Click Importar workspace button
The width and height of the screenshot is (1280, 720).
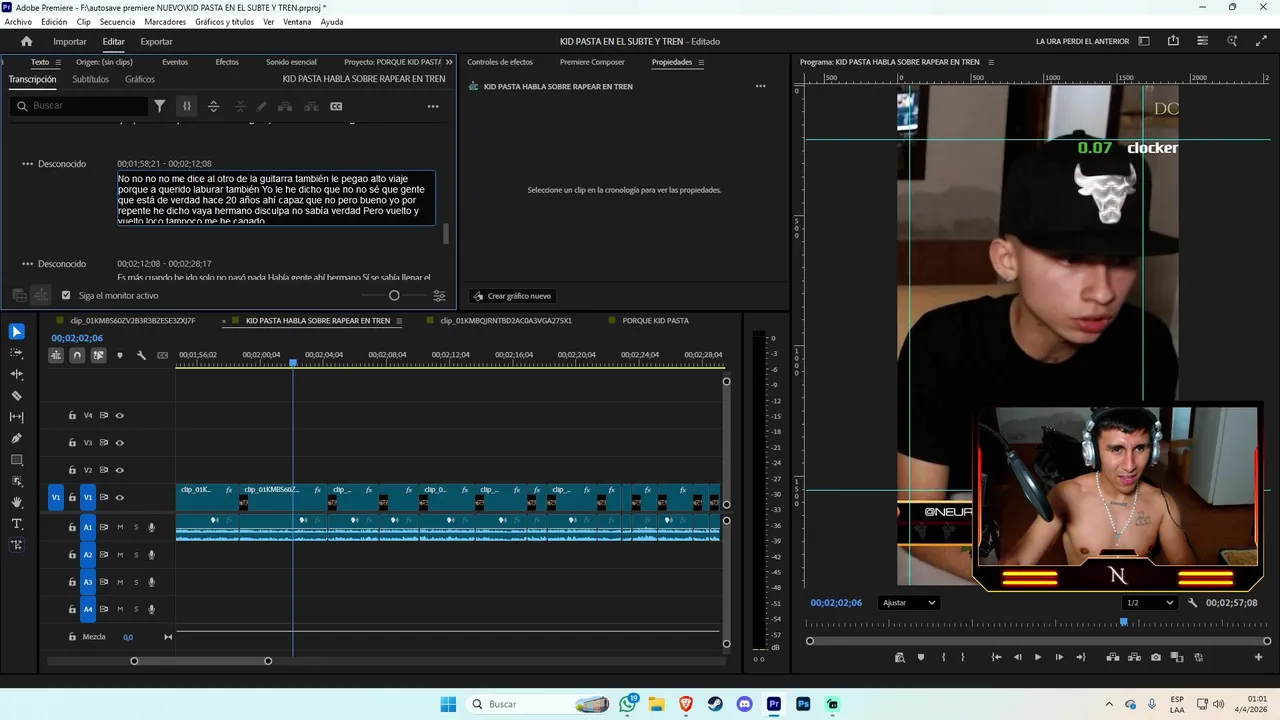point(70,42)
